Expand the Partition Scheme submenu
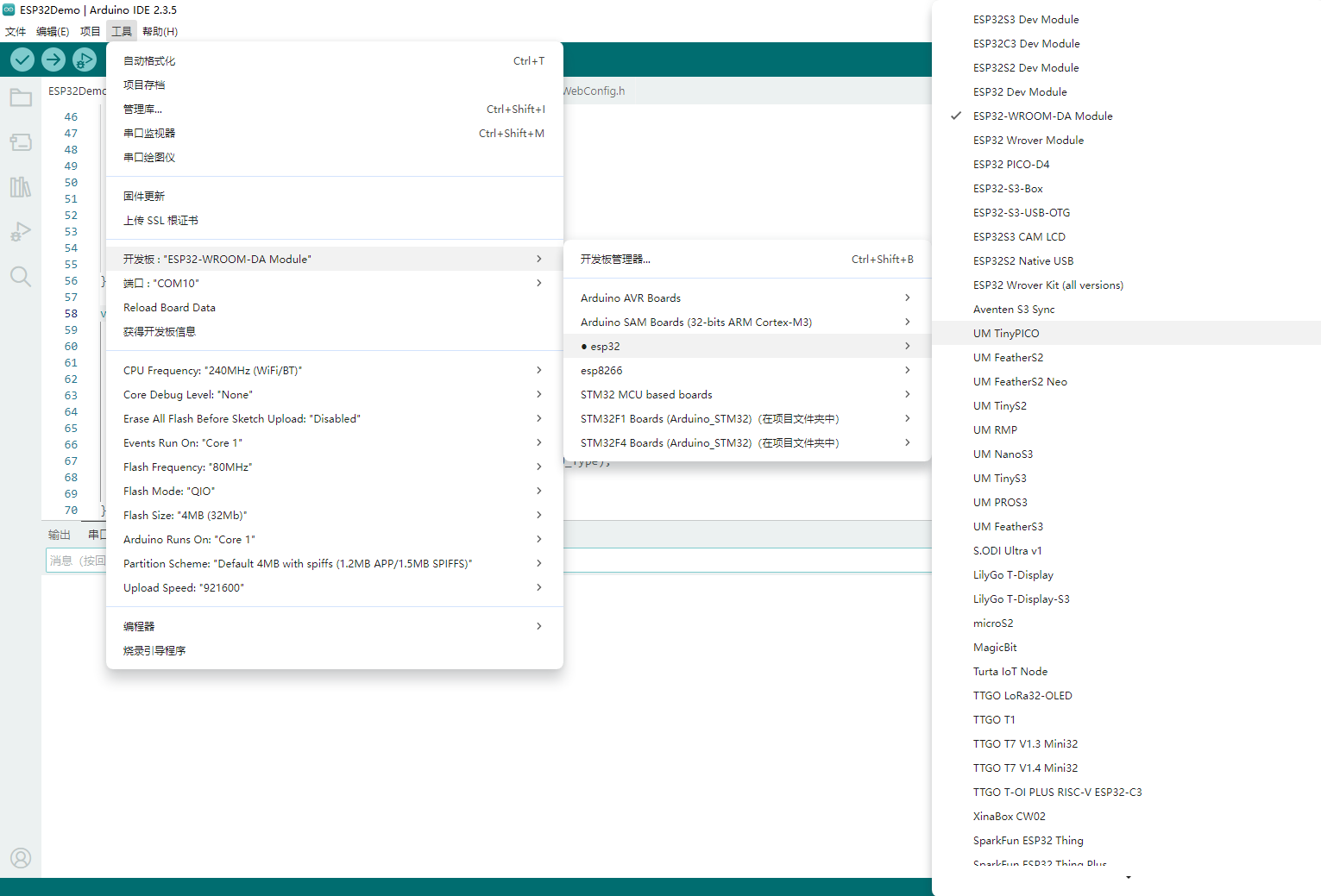The height and width of the screenshot is (896, 1321). click(335, 563)
